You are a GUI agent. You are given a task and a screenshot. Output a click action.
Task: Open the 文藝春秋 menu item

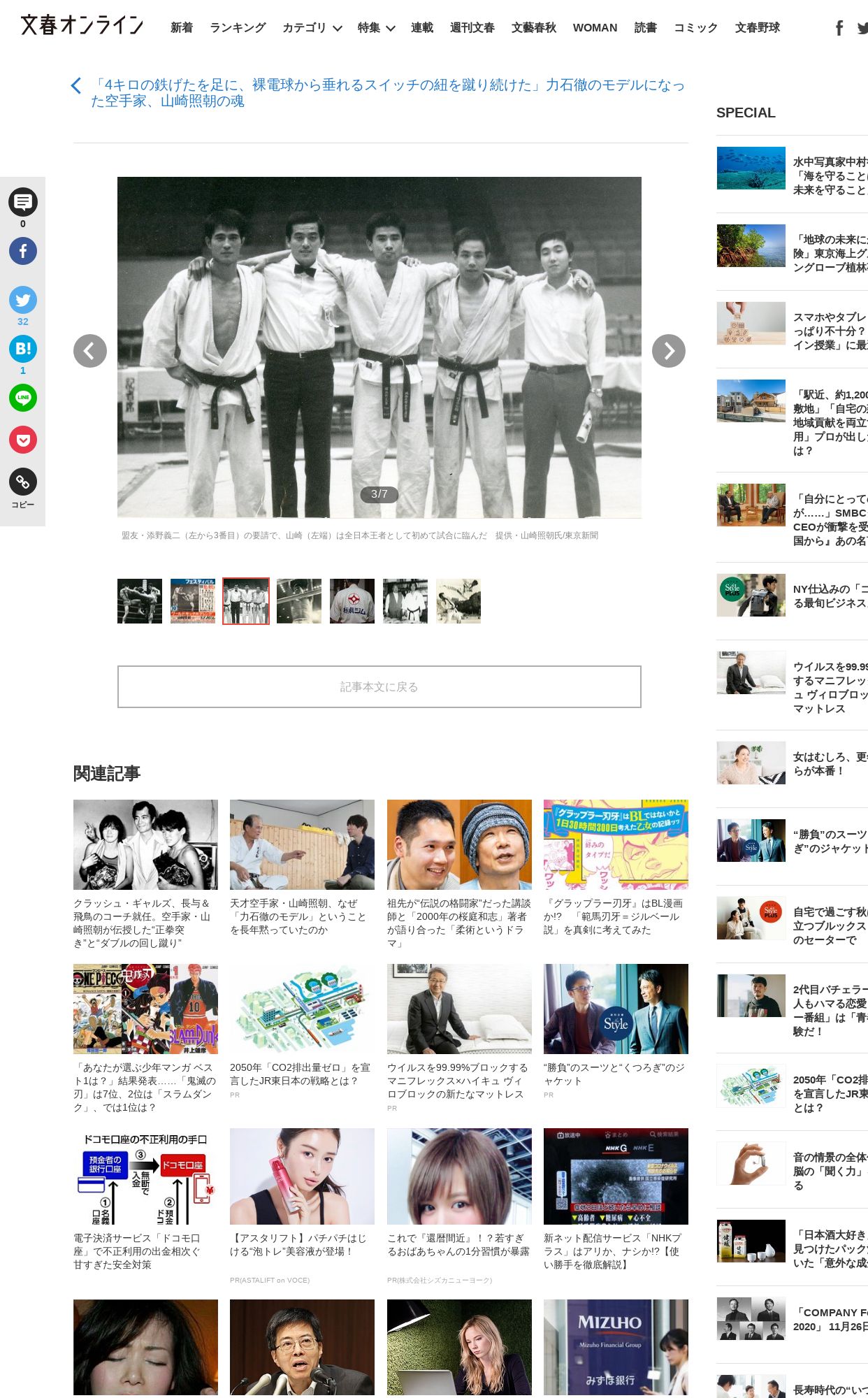[534, 28]
